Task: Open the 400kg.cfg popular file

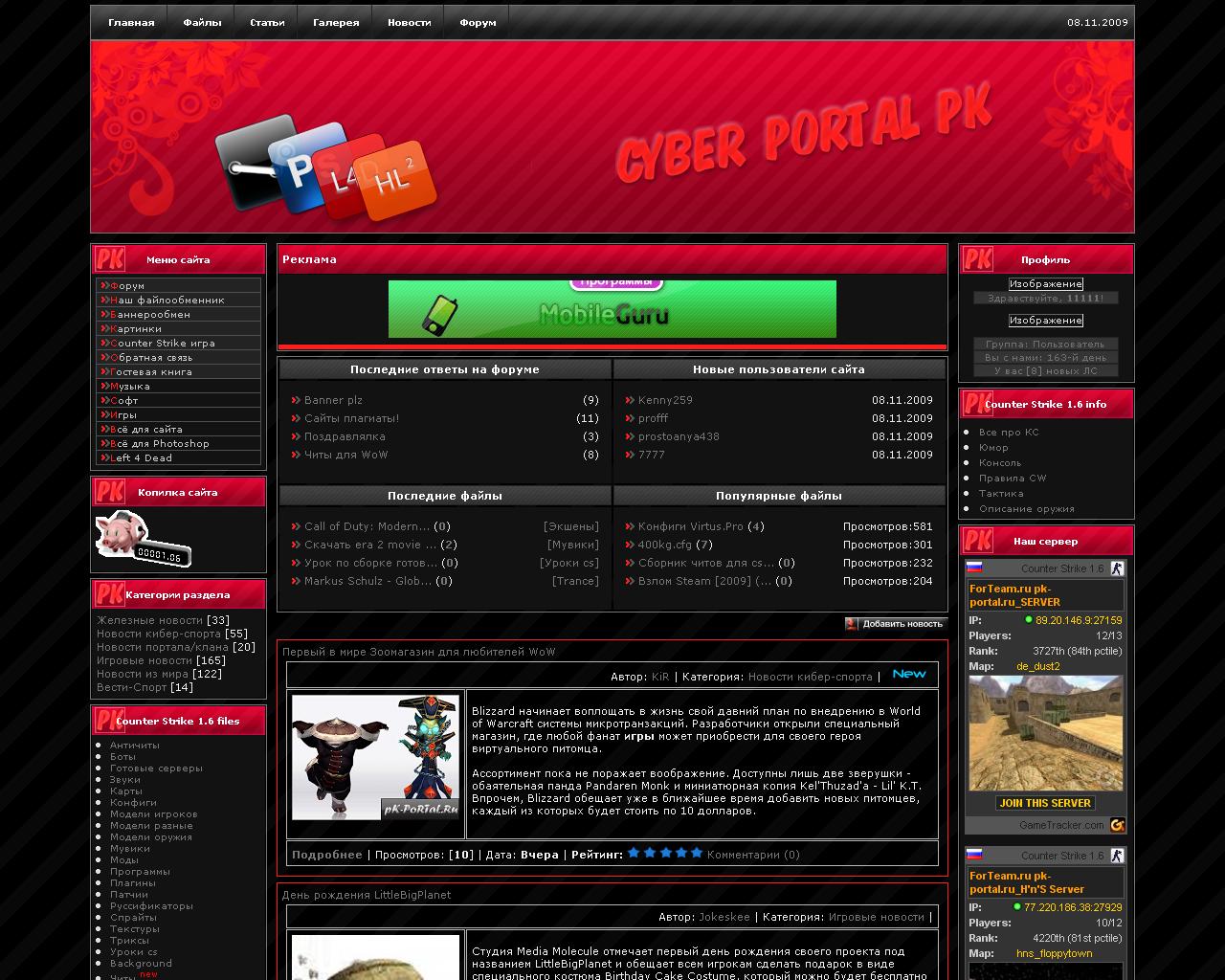Action: 664,545
